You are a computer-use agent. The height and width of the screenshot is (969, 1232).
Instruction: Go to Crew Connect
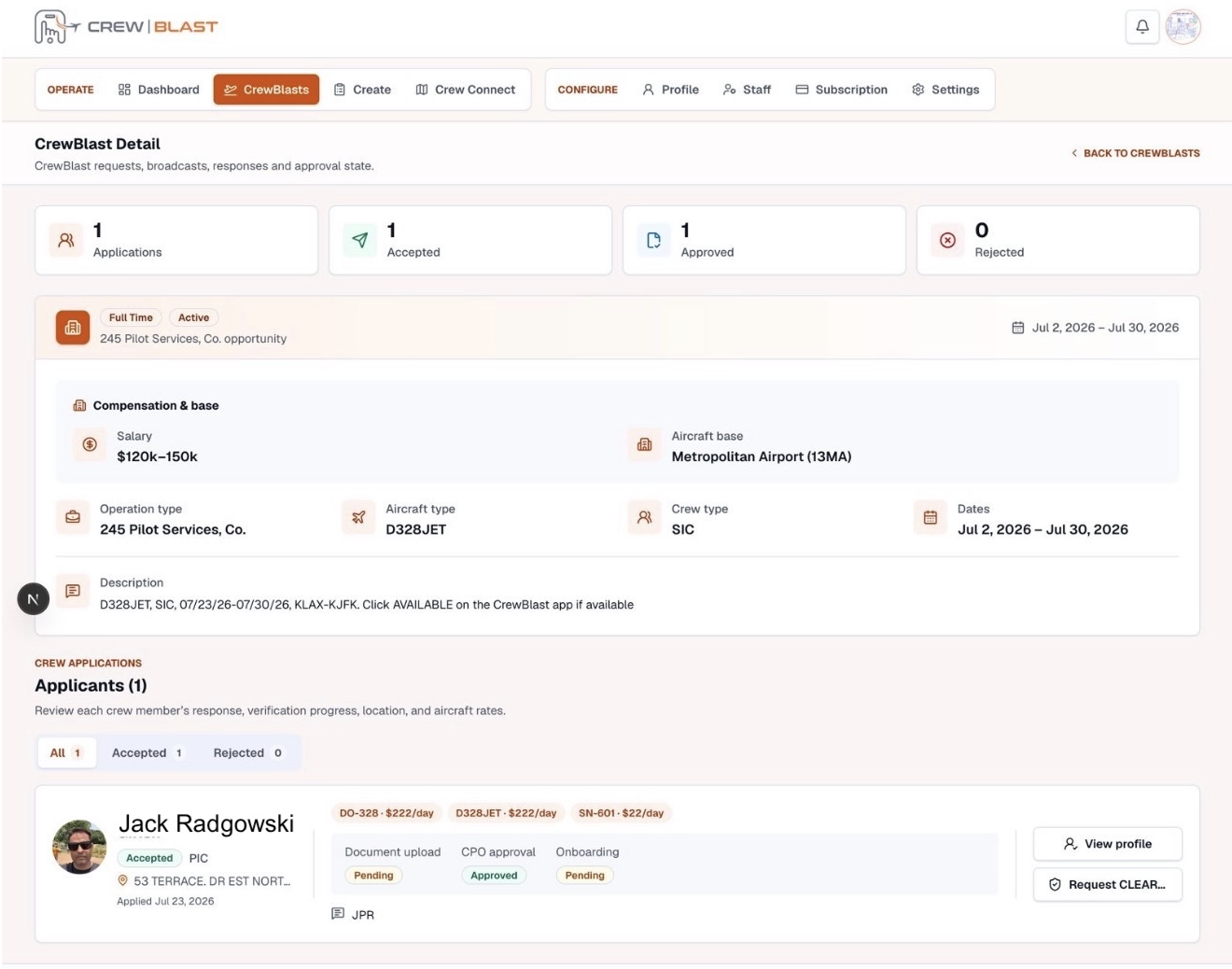[465, 90]
